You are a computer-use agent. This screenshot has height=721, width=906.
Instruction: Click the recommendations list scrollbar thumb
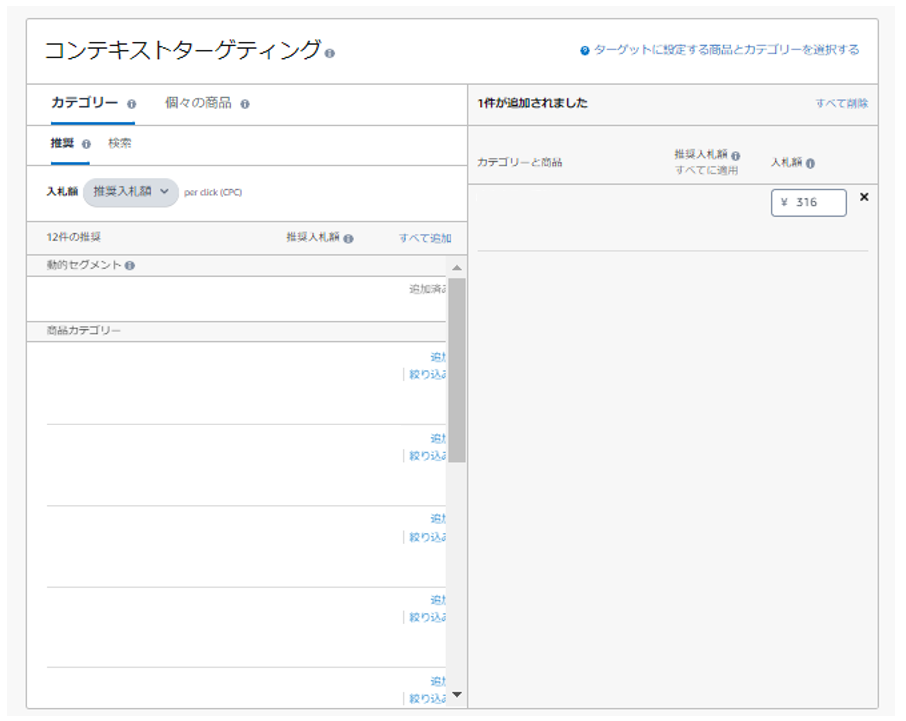tap(457, 370)
